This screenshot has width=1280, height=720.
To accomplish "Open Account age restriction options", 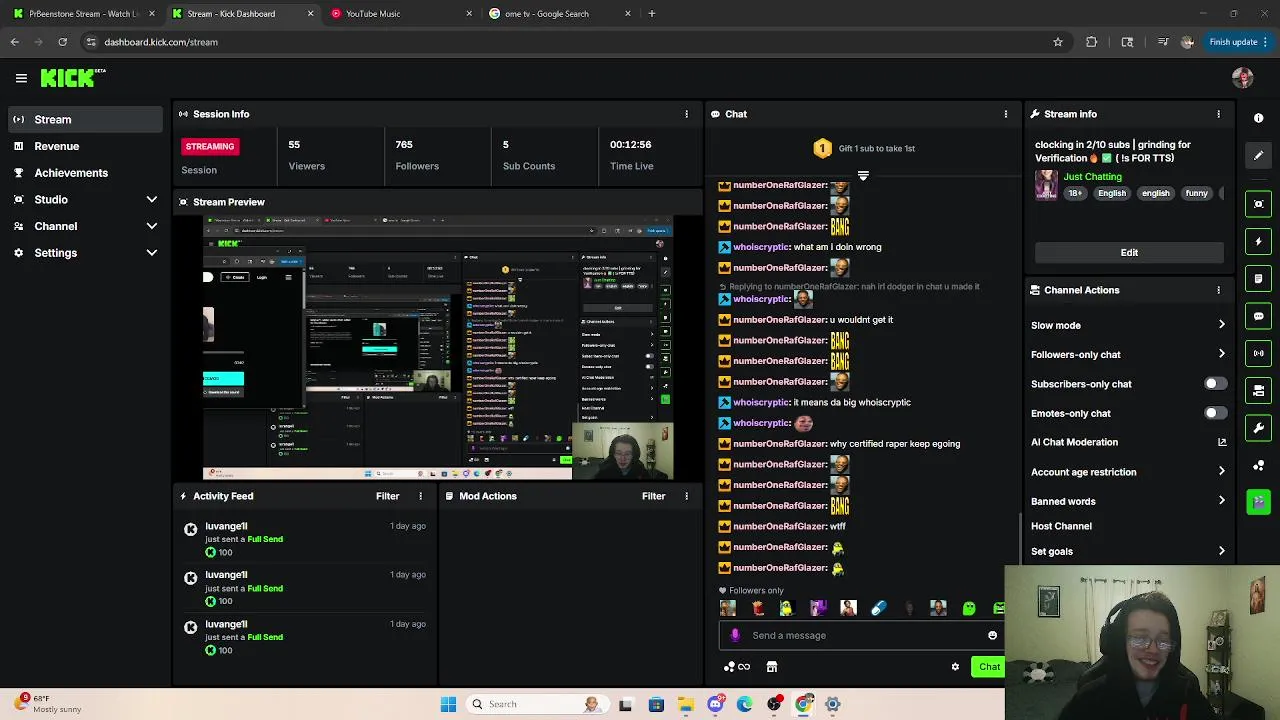I will 1128,472.
